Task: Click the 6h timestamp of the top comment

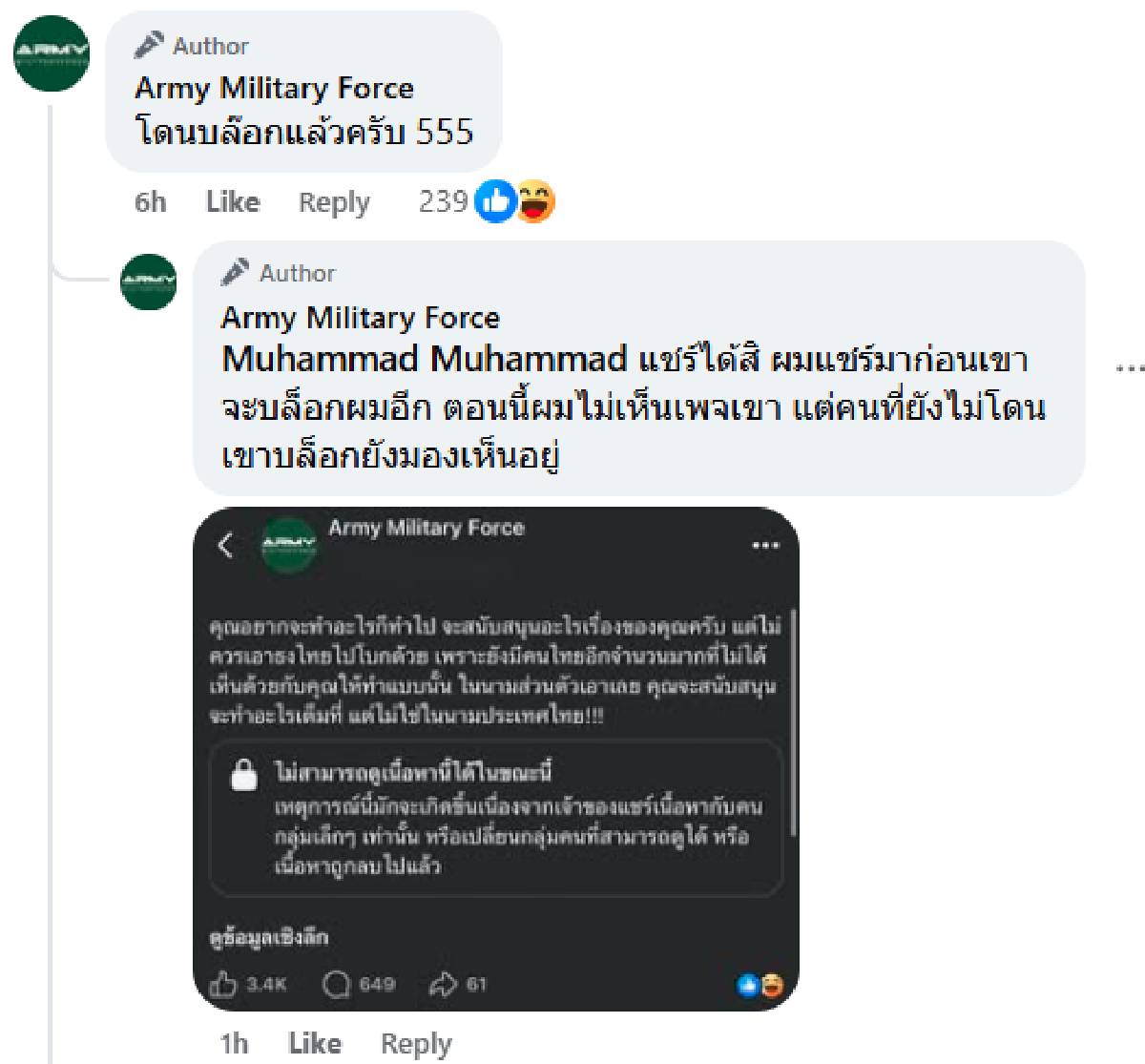Action: point(150,202)
